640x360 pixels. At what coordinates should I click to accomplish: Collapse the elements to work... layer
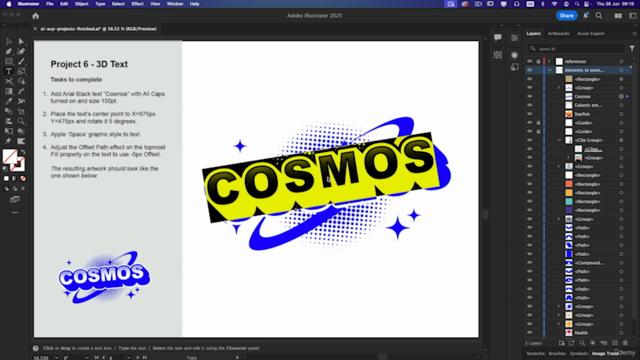pyautogui.click(x=550, y=70)
